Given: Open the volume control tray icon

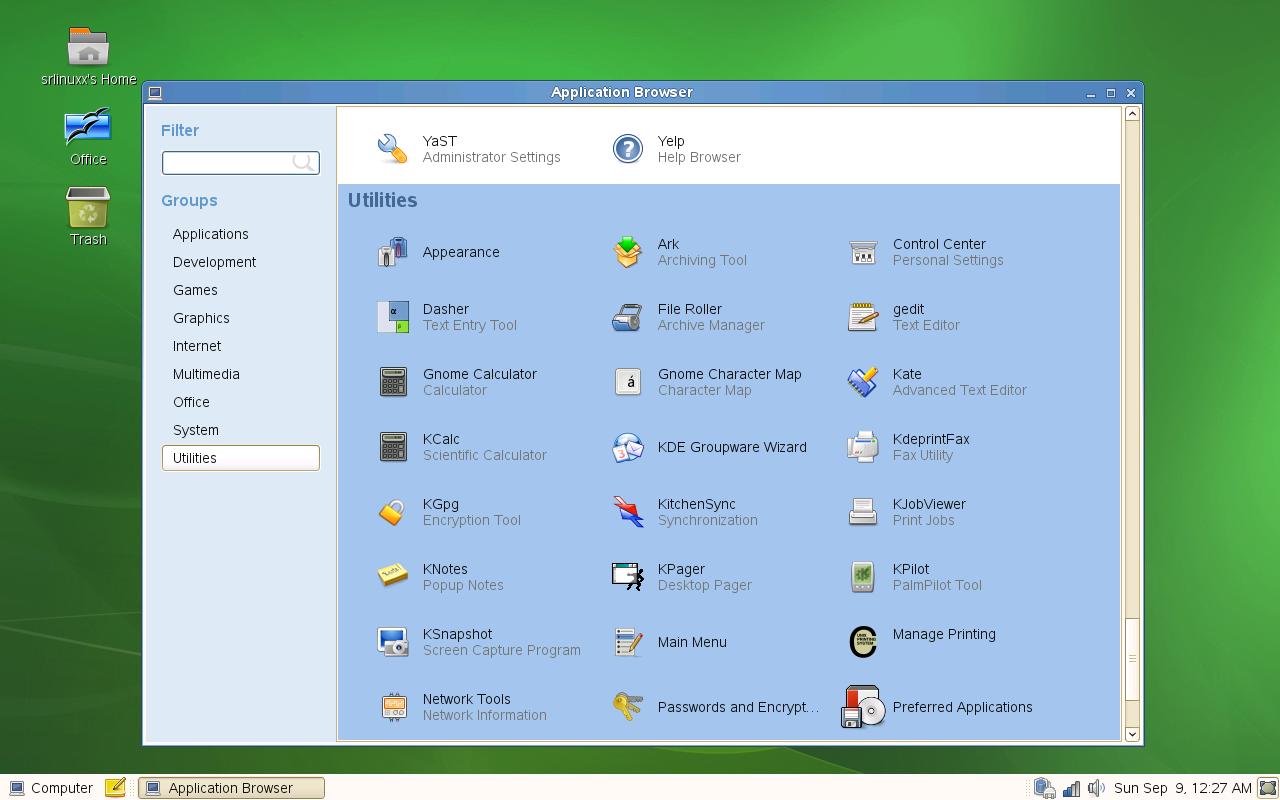Looking at the screenshot, I should tap(1096, 788).
